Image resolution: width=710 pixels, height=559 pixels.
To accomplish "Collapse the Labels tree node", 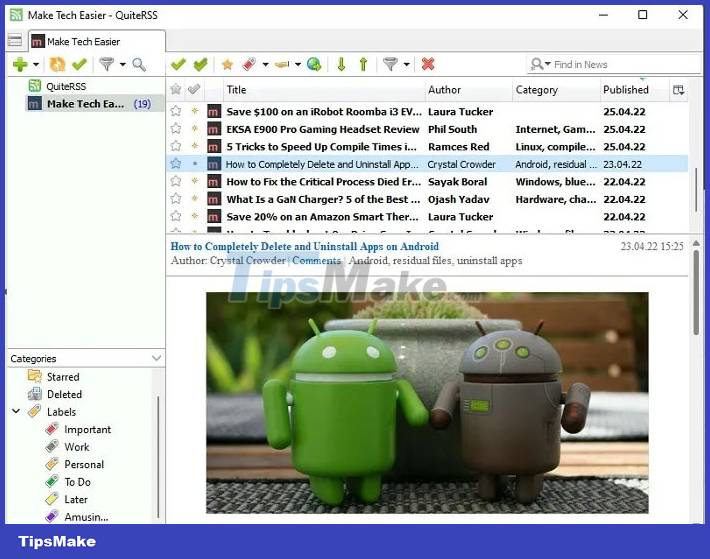I will point(16,411).
